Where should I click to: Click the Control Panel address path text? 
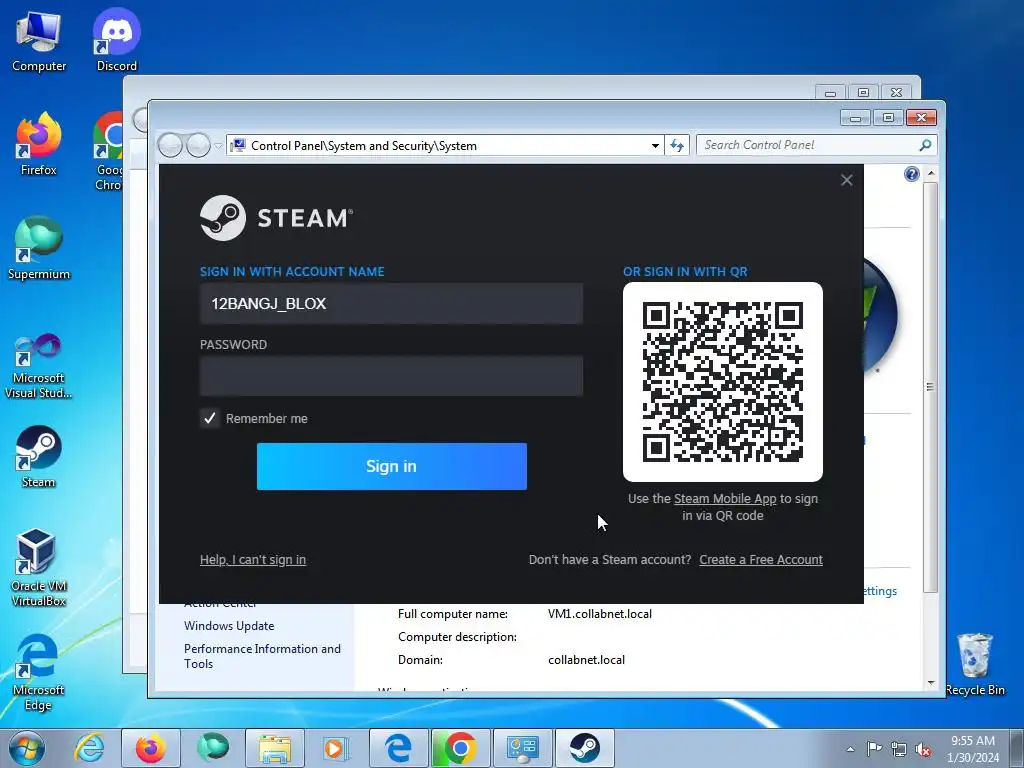[364, 146]
